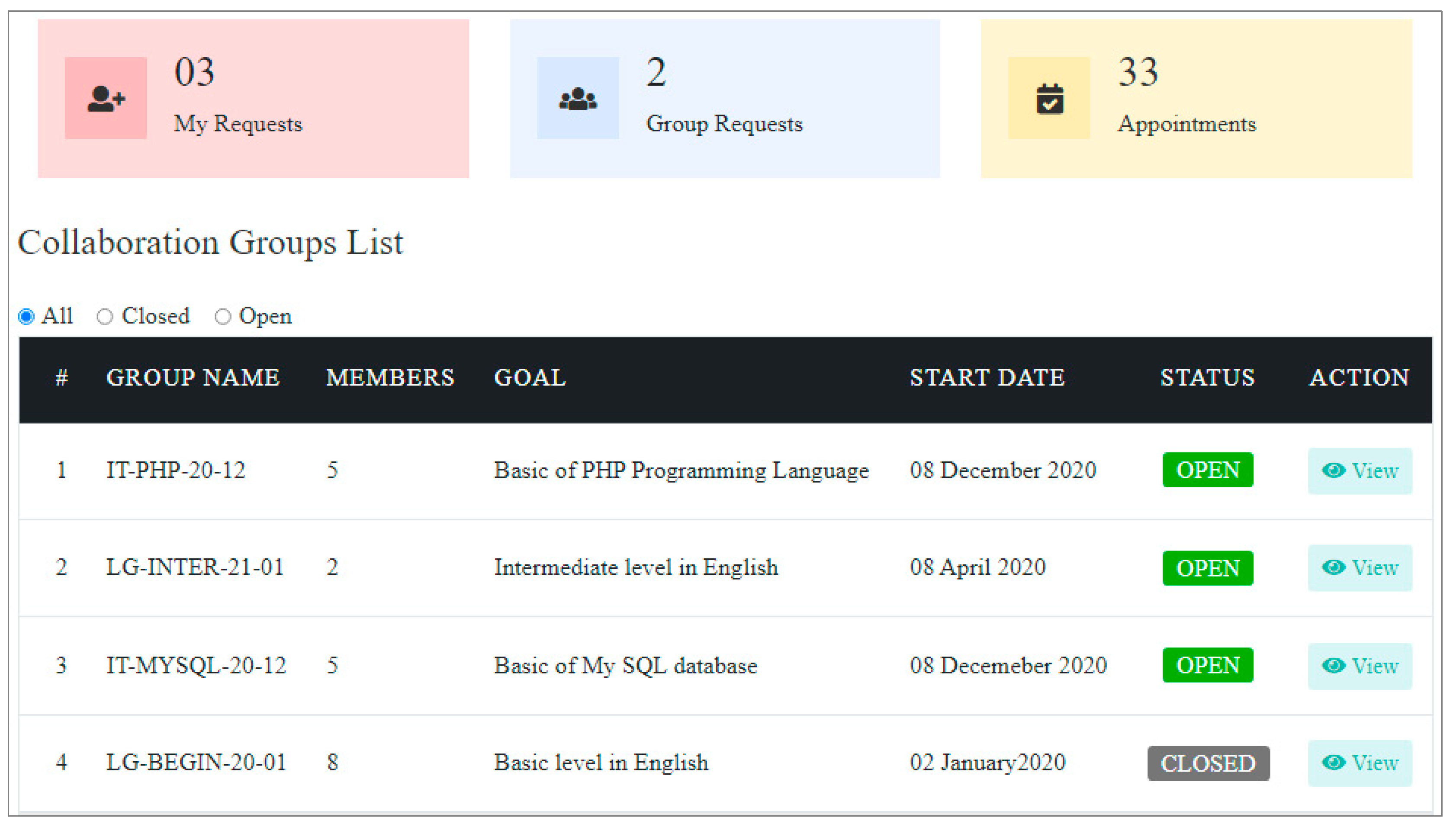The width and height of the screenshot is (1456, 827).
Task: Open the Appointments card
Action: click(x=1196, y=99)
